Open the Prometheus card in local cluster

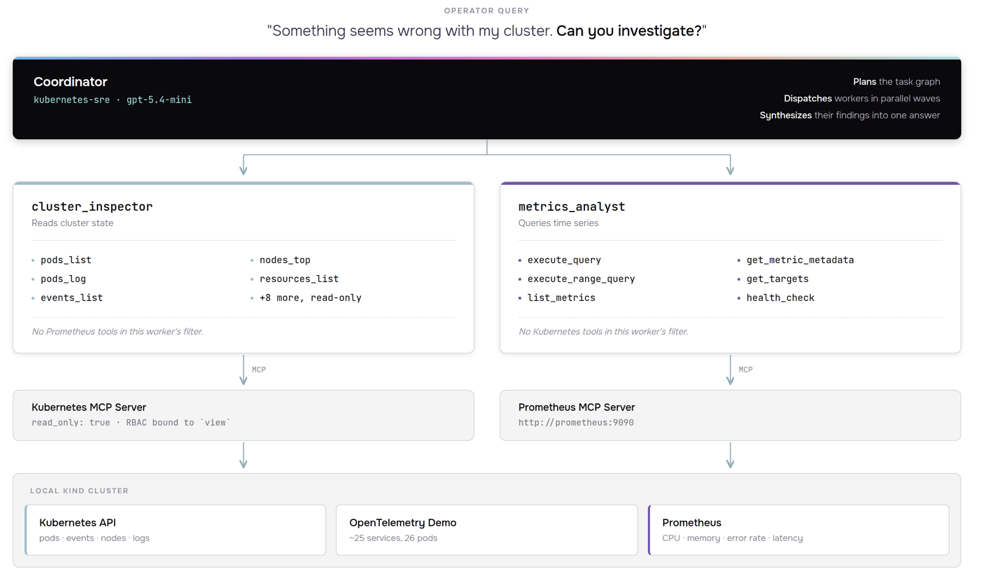click(x=799, y=530)
